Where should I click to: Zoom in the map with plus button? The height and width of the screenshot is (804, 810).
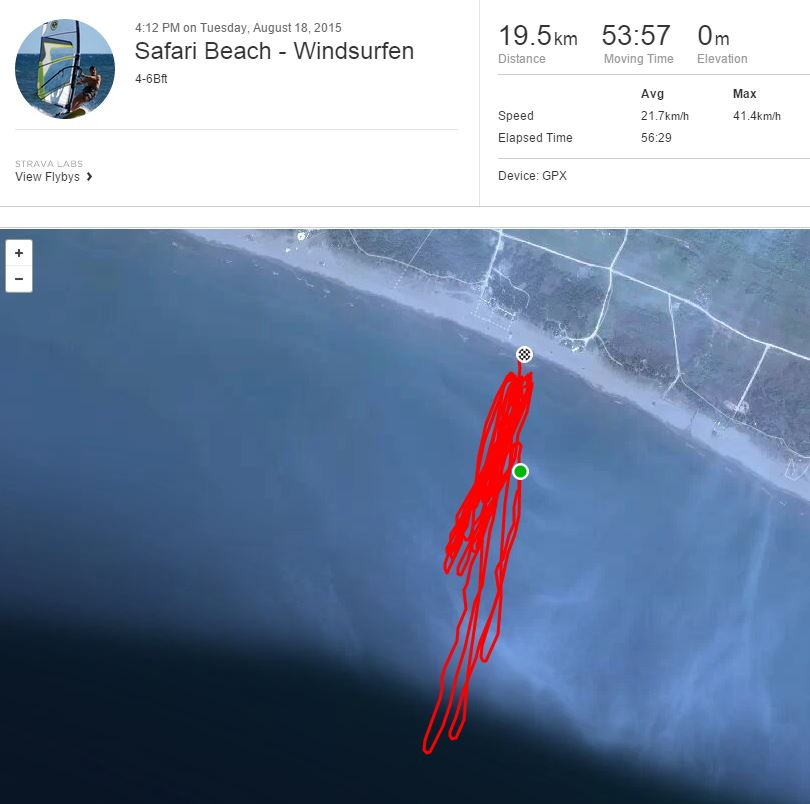[19, 253]
